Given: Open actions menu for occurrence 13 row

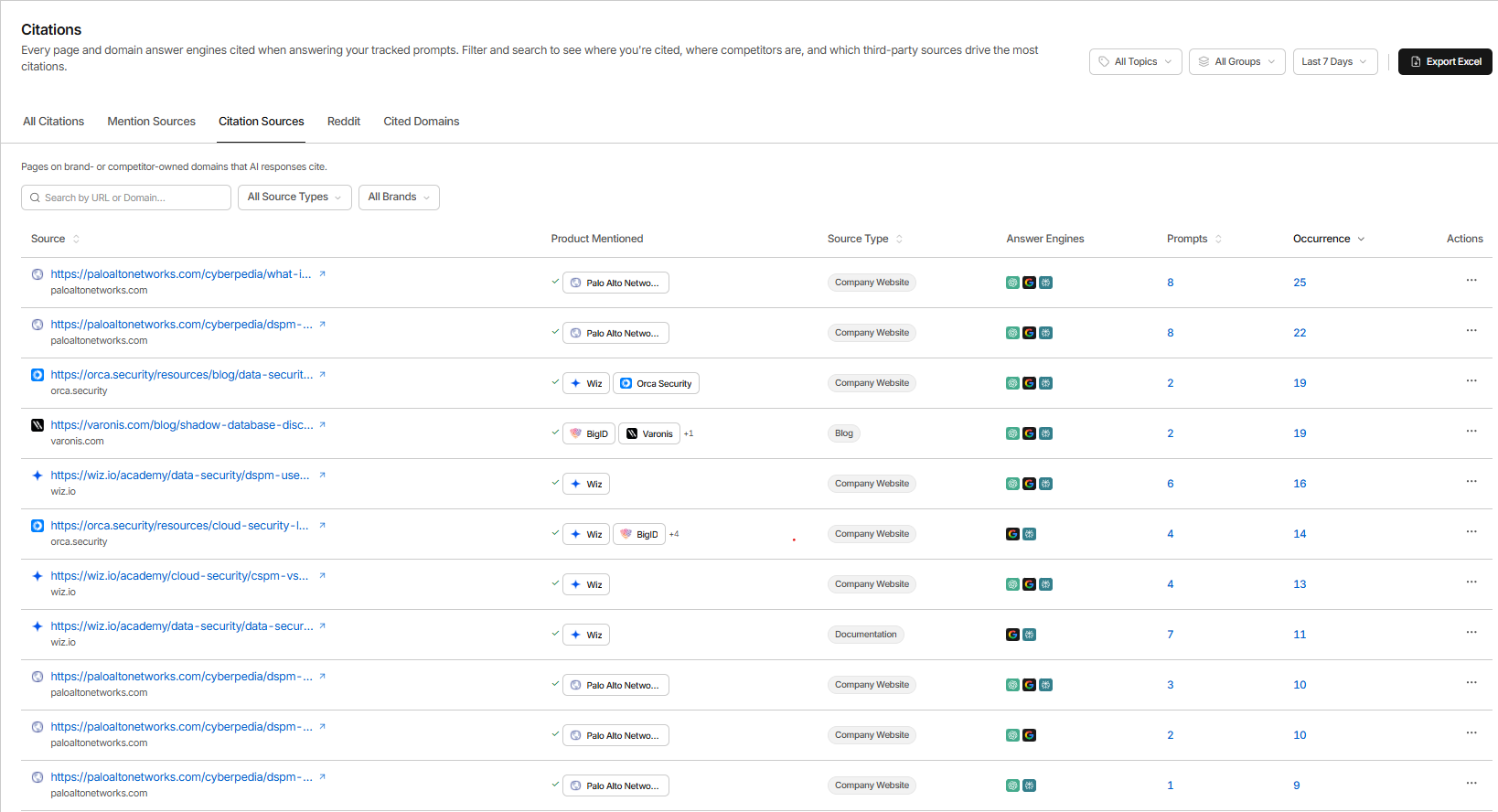Looking at the screenshot, I should click(x=1471, y=582).
